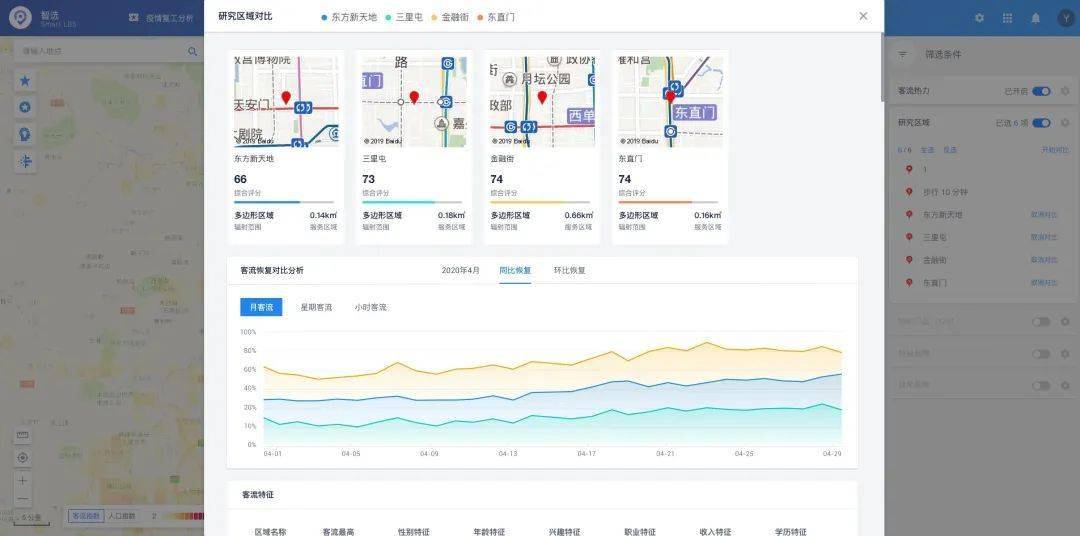Open the notifications bell

1035,18
